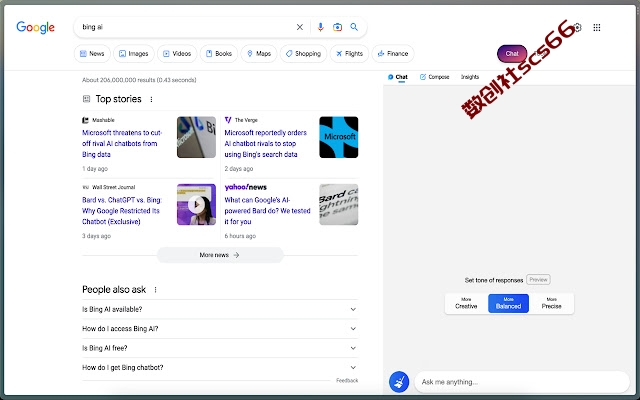Open Microsoft reportedly orders AI chatbot headline

(265, 144)
